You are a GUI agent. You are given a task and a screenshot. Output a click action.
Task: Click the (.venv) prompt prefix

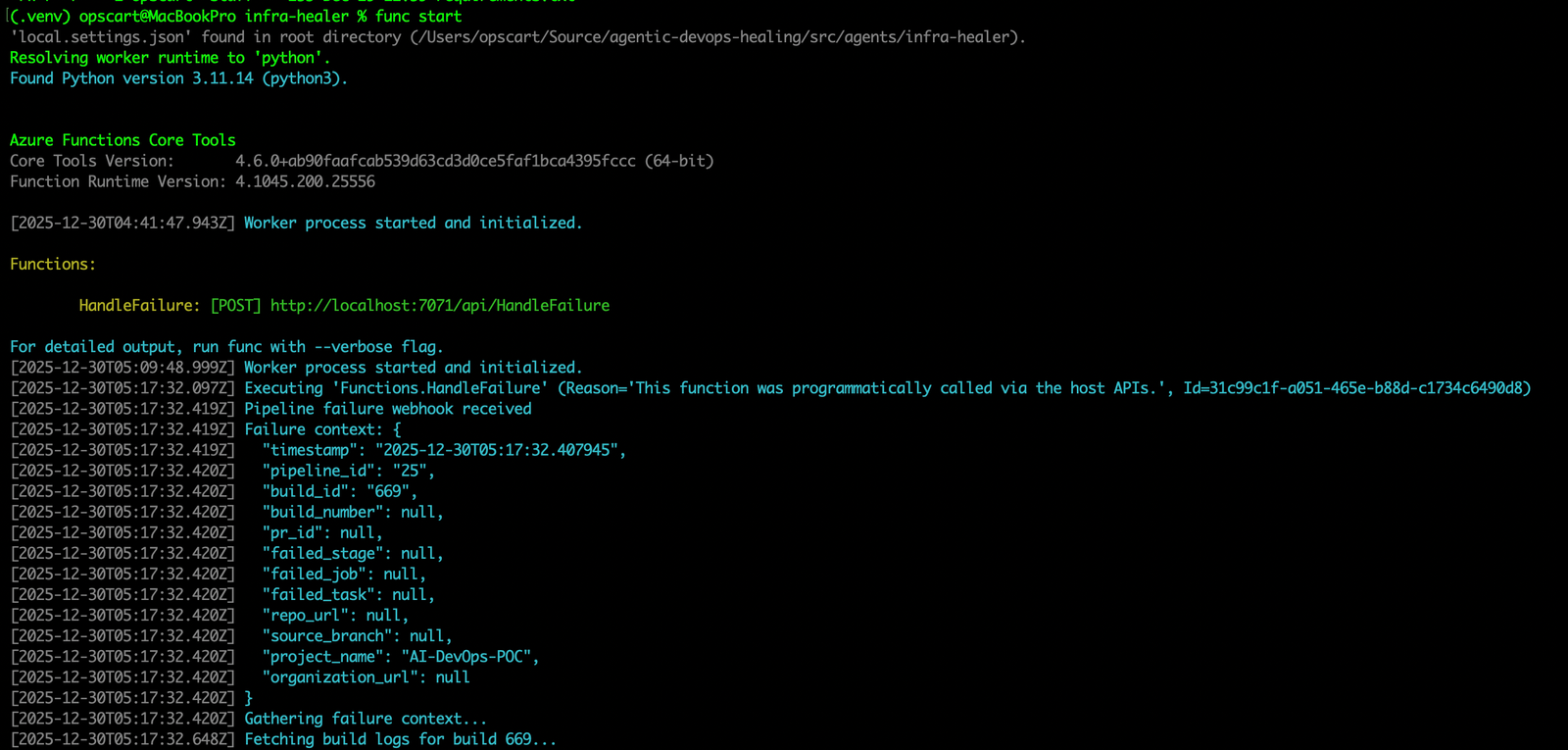click(x=40, y=17)
